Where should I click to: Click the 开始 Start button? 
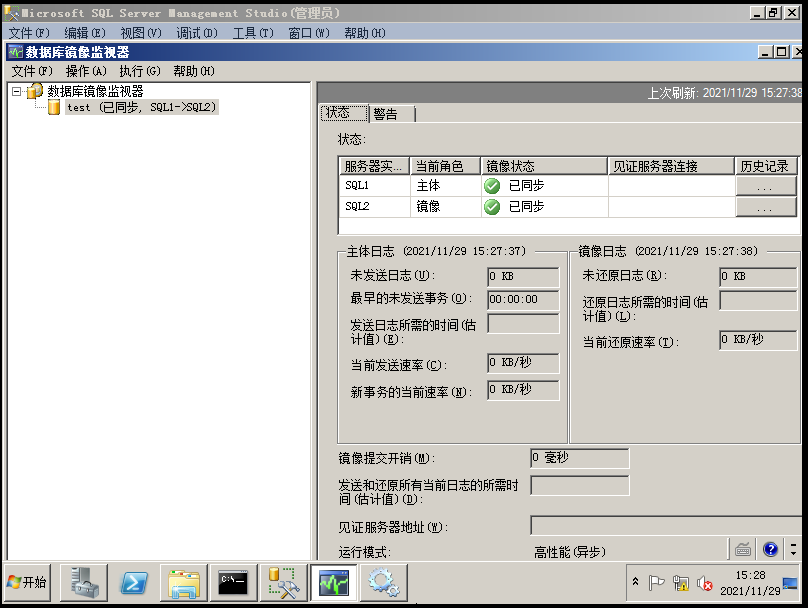[x=28, y=583]
